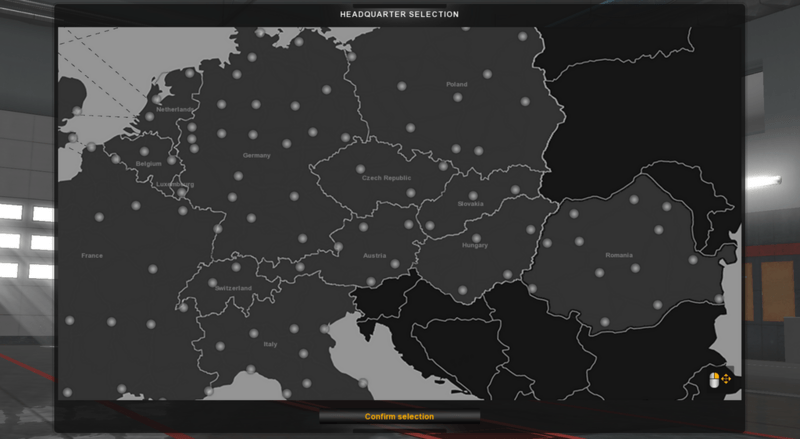Click the white mouse right-button hint icon
Screen dimensions: 800x439
pyautogui.click(x=714, y=380)
